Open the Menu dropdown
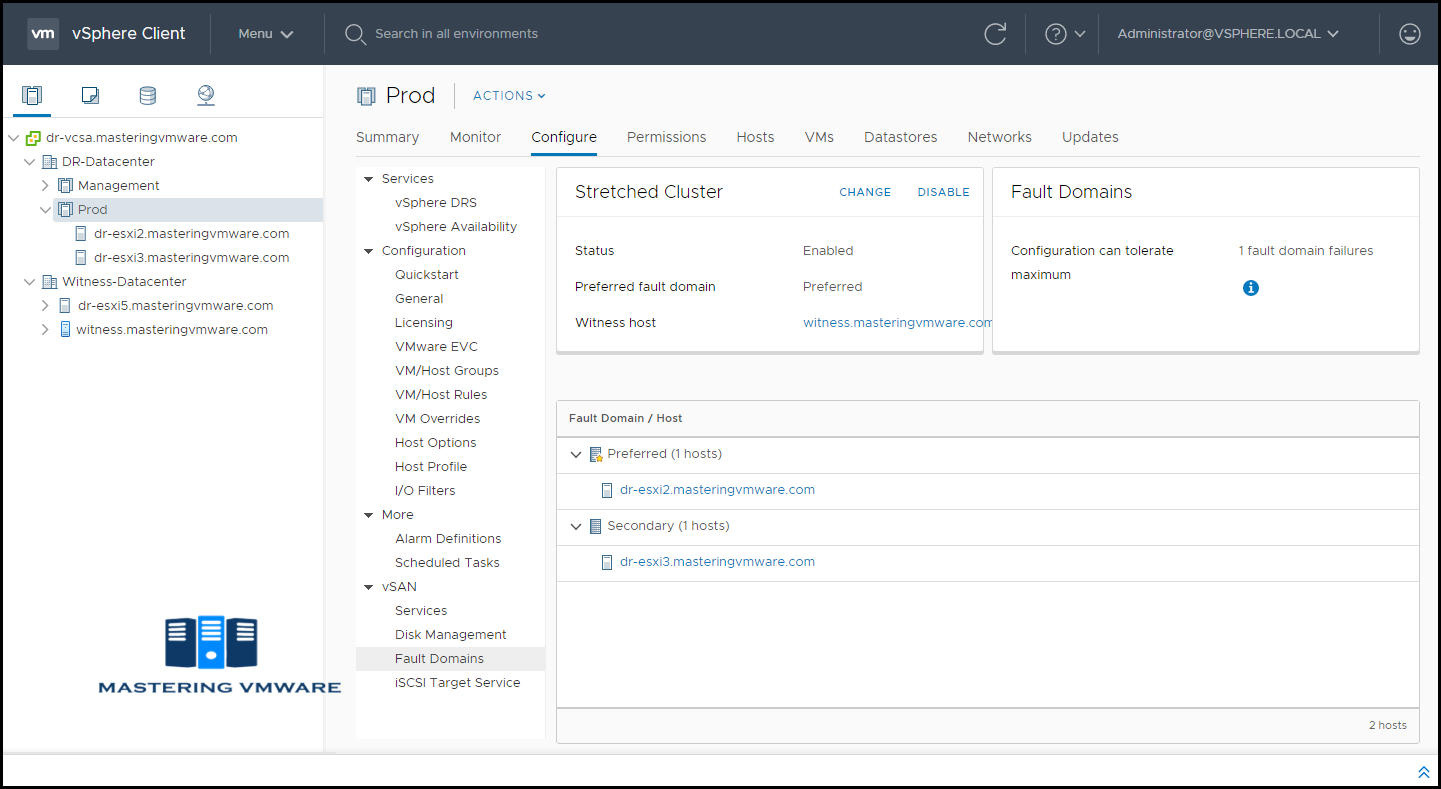 tap(266, 34)
